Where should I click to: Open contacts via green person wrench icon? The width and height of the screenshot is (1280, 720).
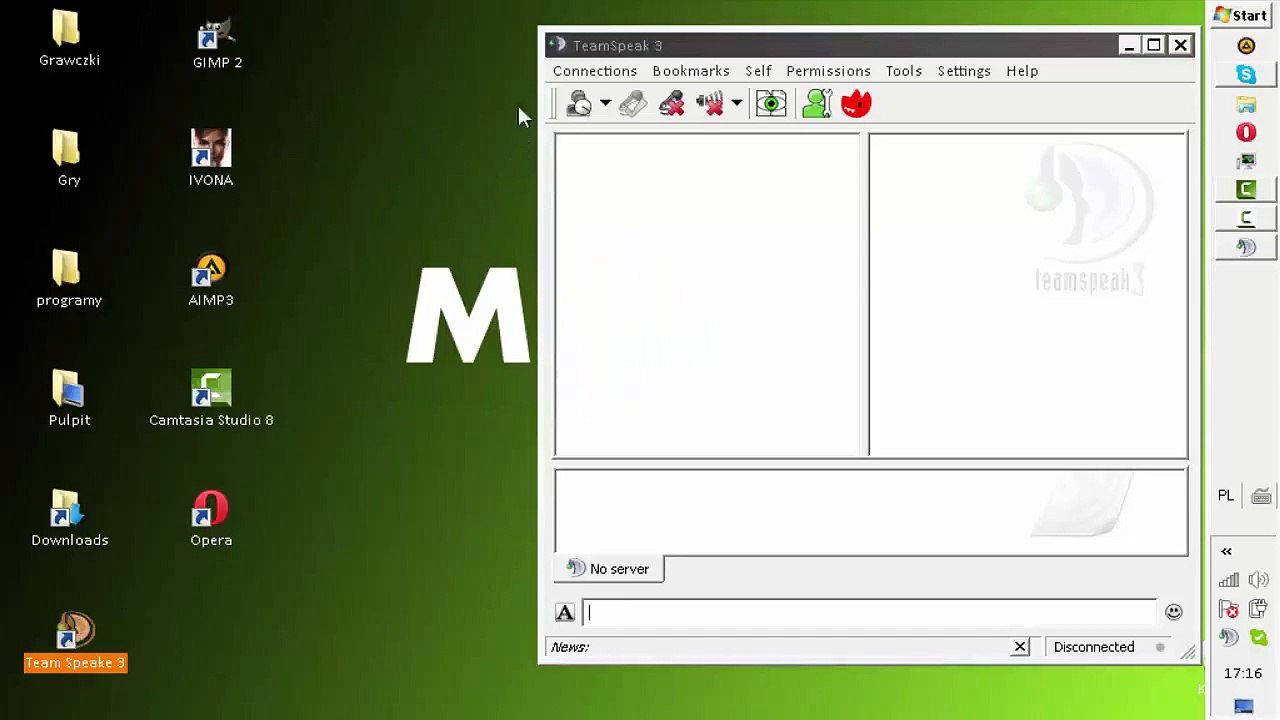click(817, 104)
